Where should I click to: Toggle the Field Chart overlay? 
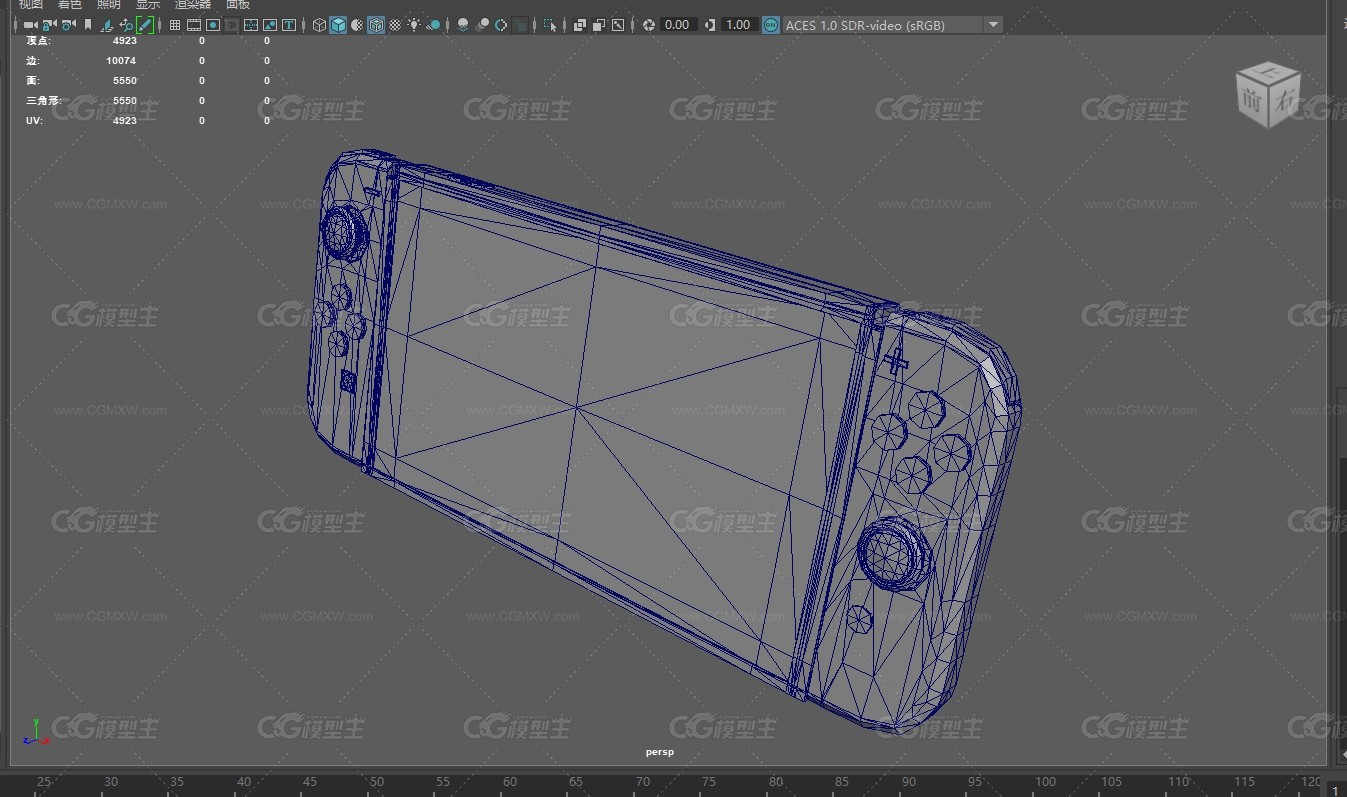[x=251, y=25]
